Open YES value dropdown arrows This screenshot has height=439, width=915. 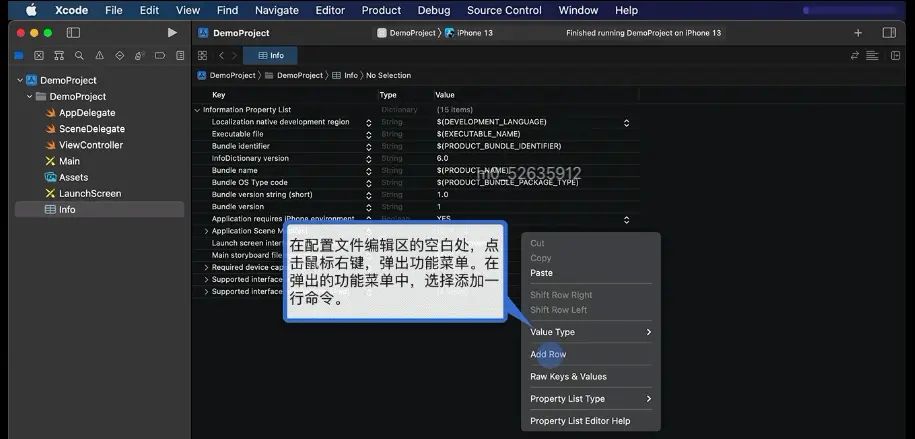coord(626,220)
